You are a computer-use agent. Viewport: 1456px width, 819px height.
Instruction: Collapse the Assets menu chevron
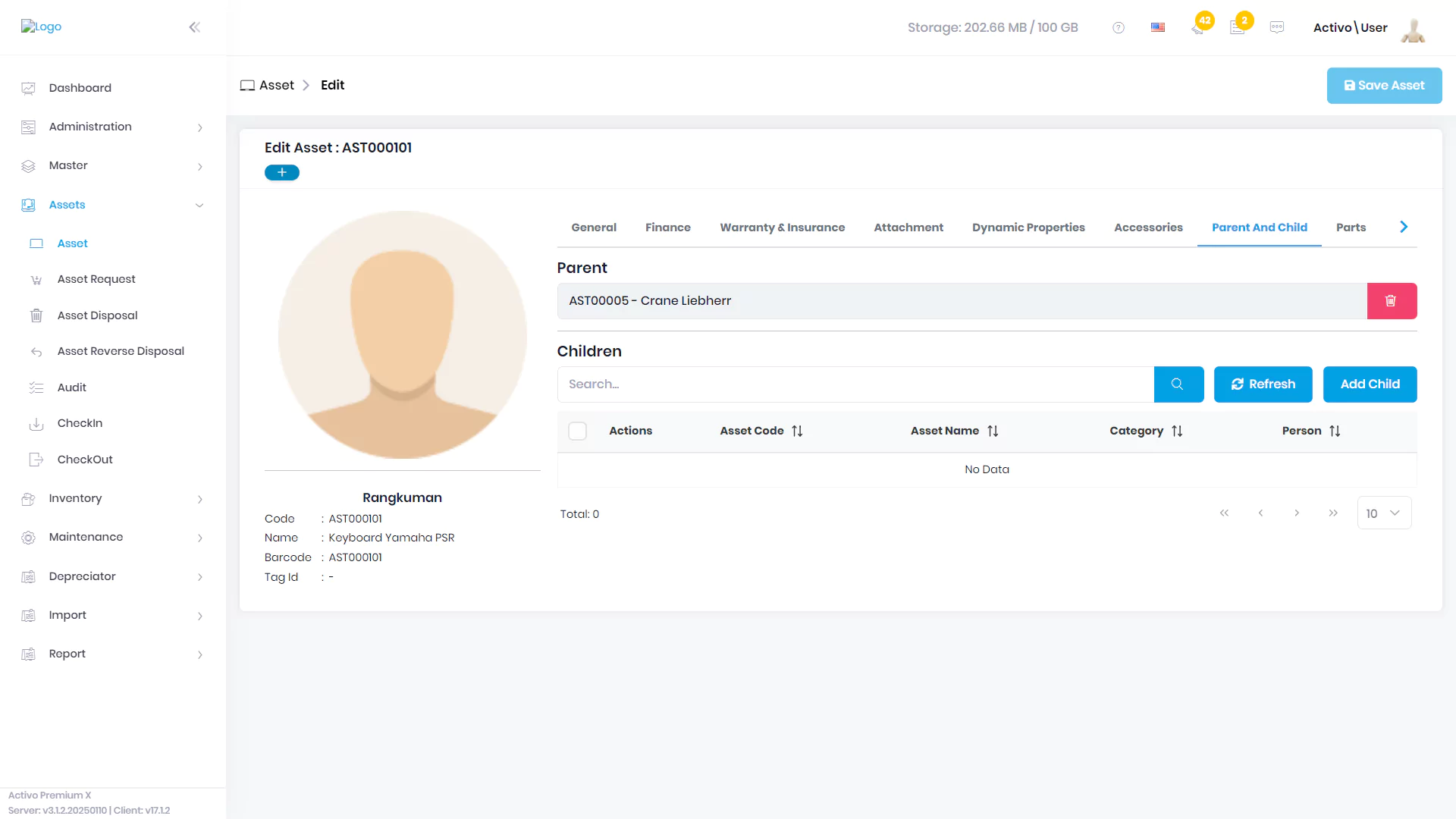pos(199,206)
